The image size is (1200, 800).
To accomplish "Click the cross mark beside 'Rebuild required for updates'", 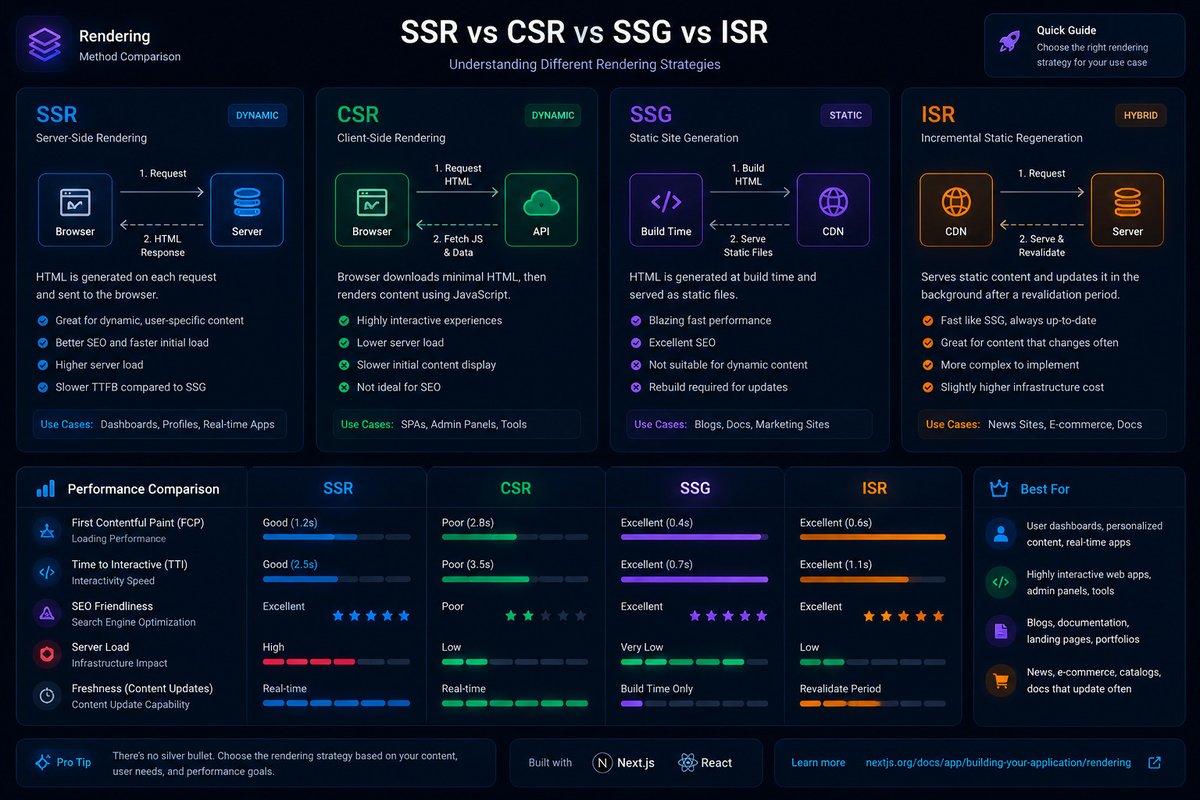I will [636, 387].
